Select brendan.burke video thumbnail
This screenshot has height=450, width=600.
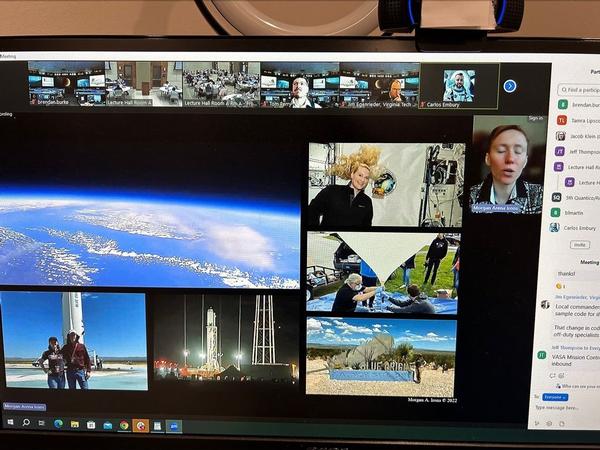point(67,83)
